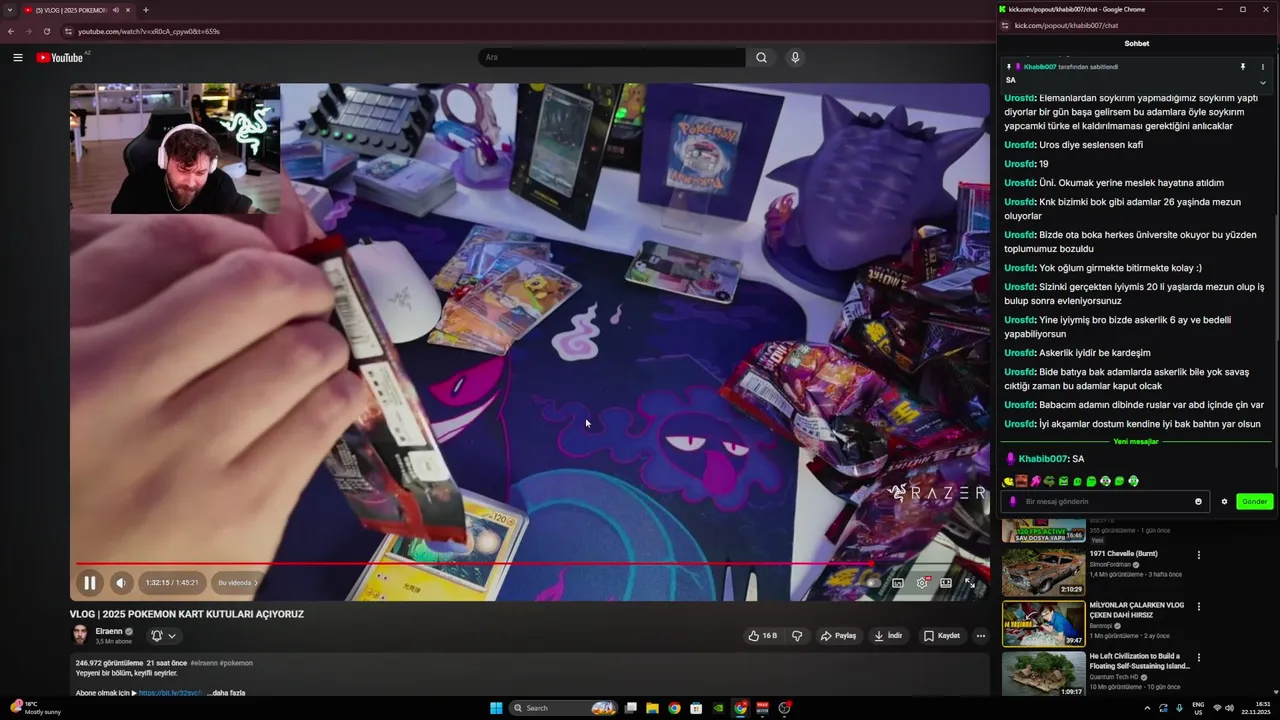Image resolution: width=1280 pixels, height=720 pixels.
Task: Open the 'Bu videoda' chapters button
Action: coord(238,582)
